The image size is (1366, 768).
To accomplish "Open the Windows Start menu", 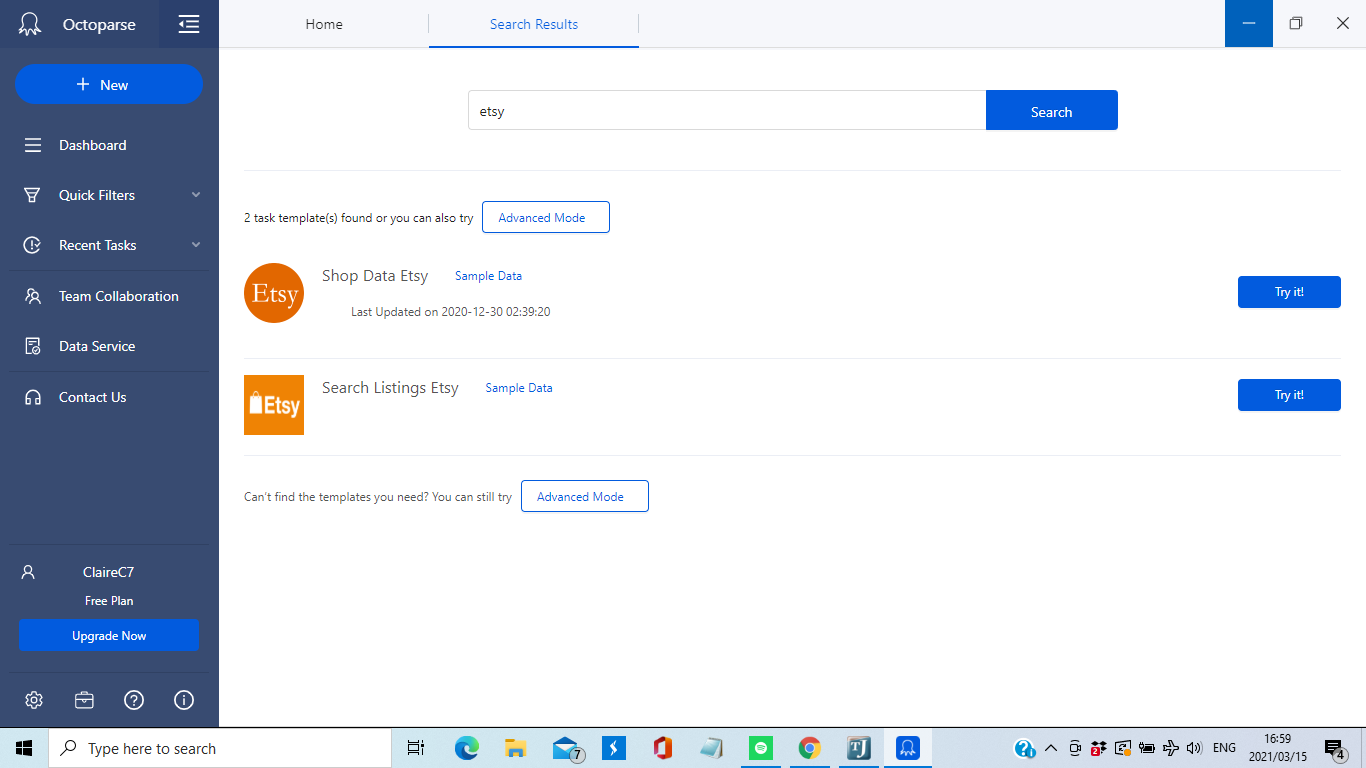I will click(24, 748).
